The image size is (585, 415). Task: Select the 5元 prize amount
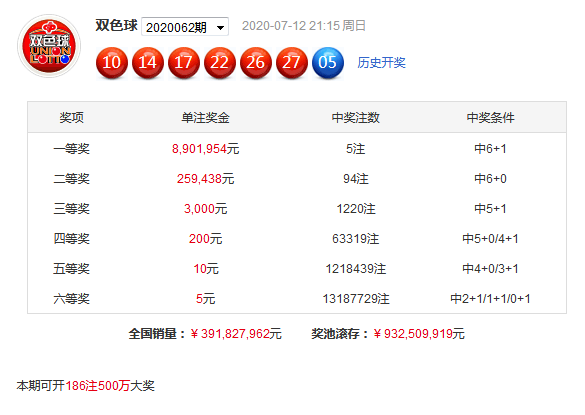coord(206,299)
